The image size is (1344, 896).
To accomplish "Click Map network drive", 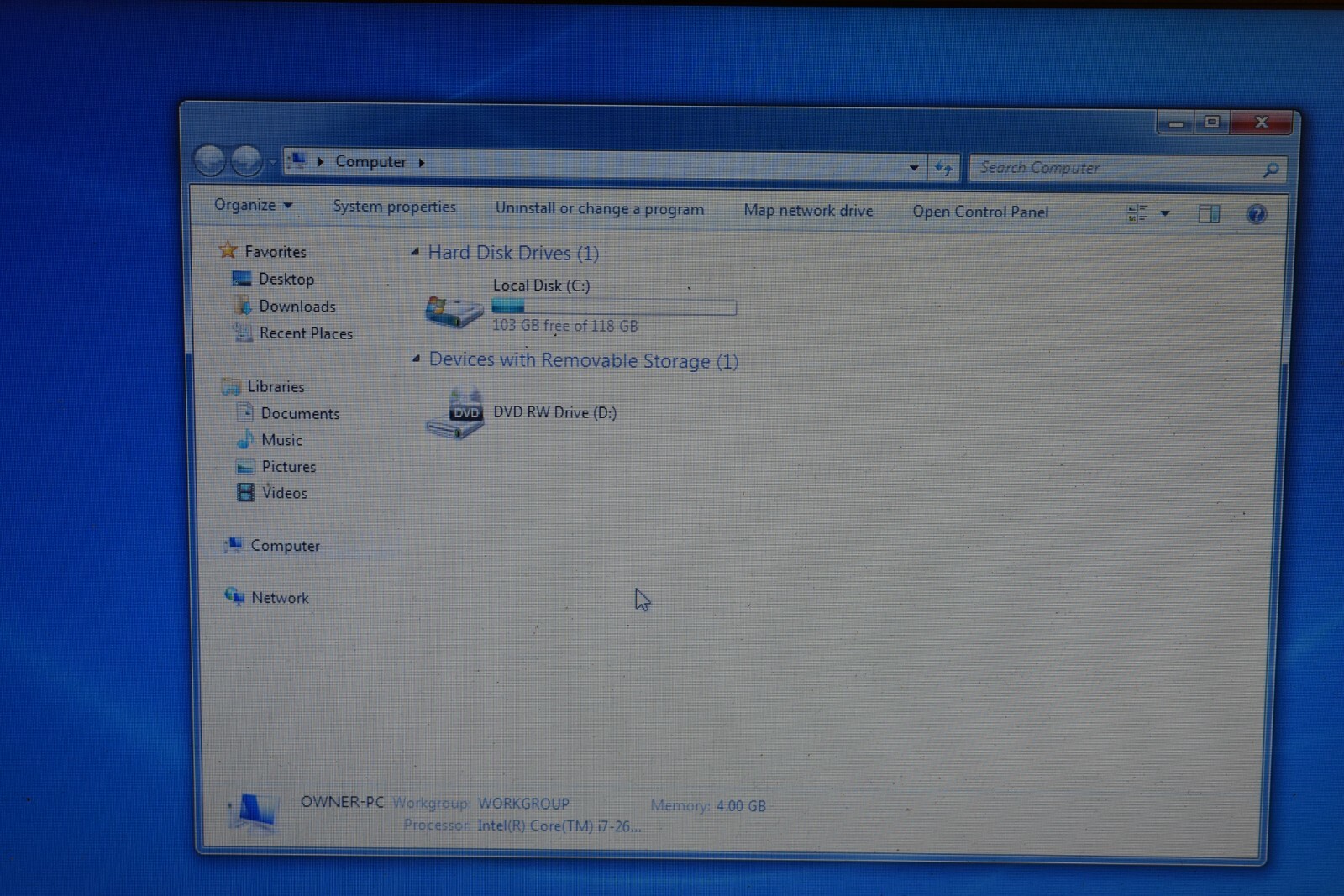I will (808, 211).
